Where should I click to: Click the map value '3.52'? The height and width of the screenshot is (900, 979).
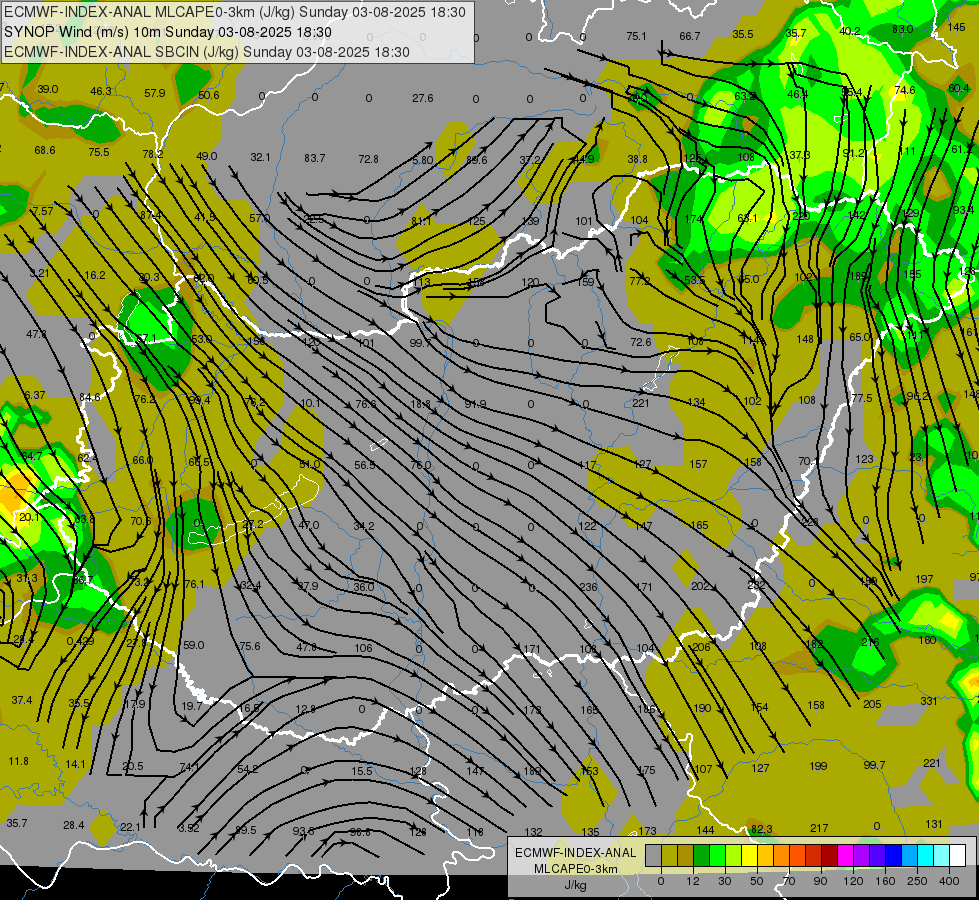[189, 828]
